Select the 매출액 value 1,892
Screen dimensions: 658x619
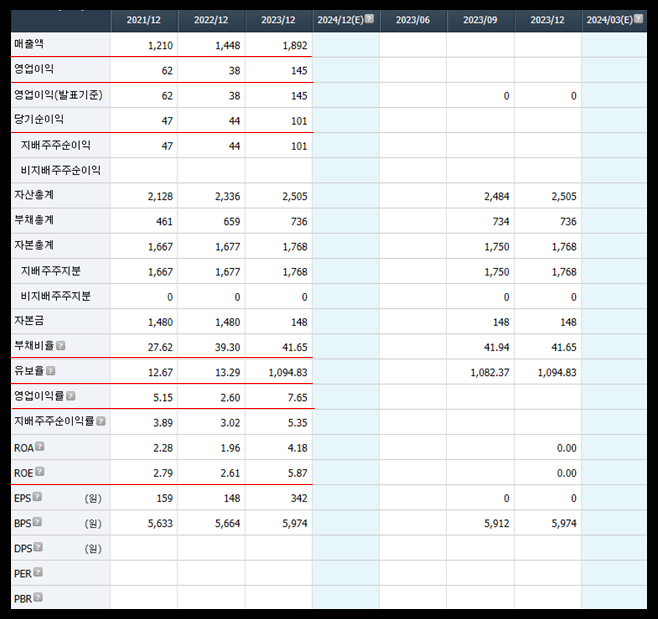295,45
